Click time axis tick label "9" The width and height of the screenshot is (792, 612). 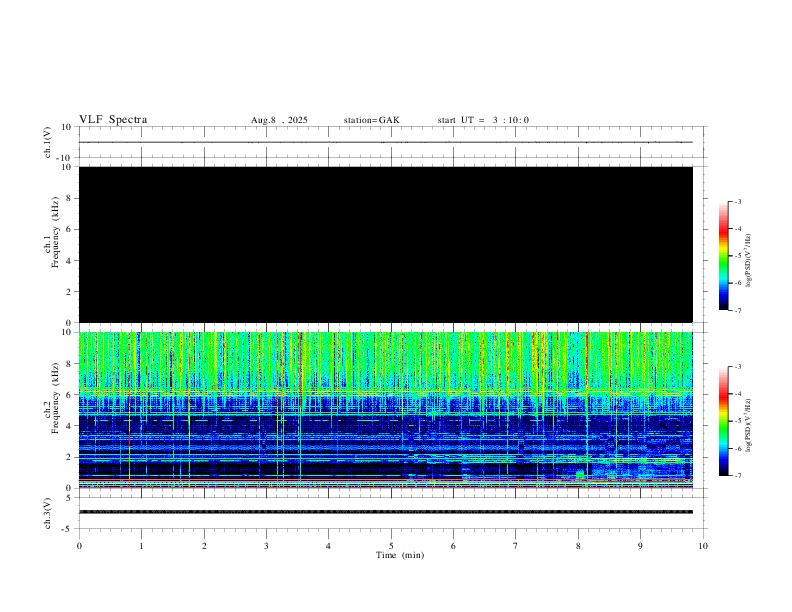[x=640, y=546]
